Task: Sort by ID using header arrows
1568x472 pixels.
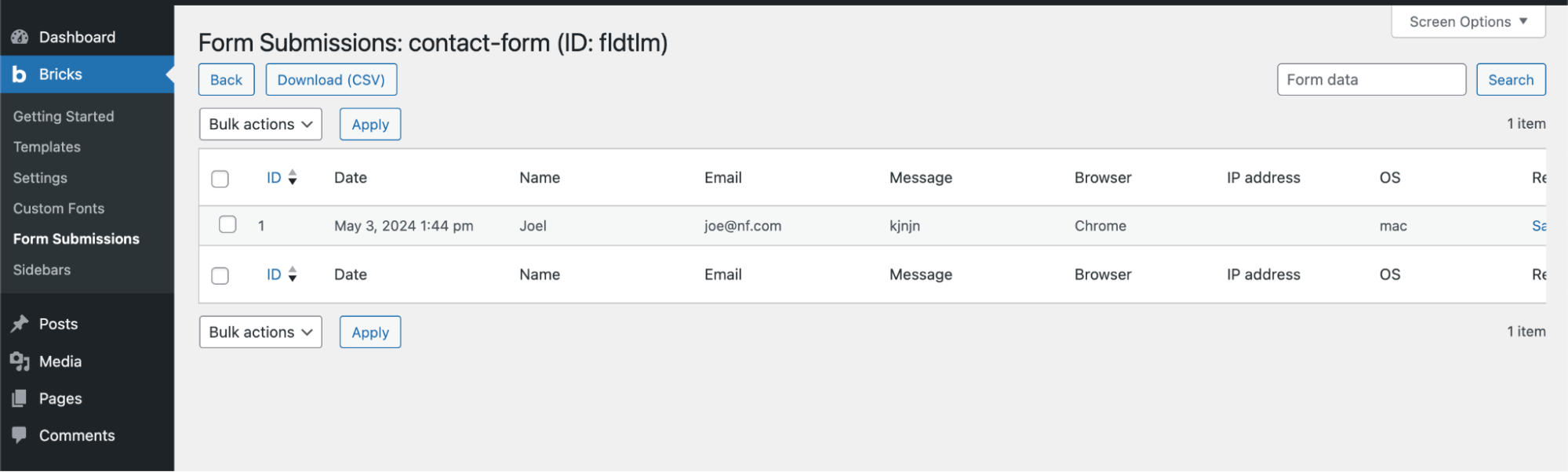Action: click(292, 178)
